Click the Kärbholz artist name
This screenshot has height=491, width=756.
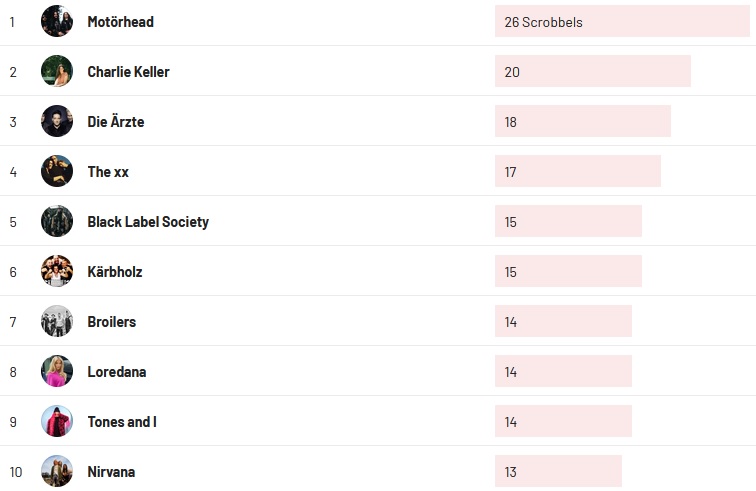tap(115, 272)
